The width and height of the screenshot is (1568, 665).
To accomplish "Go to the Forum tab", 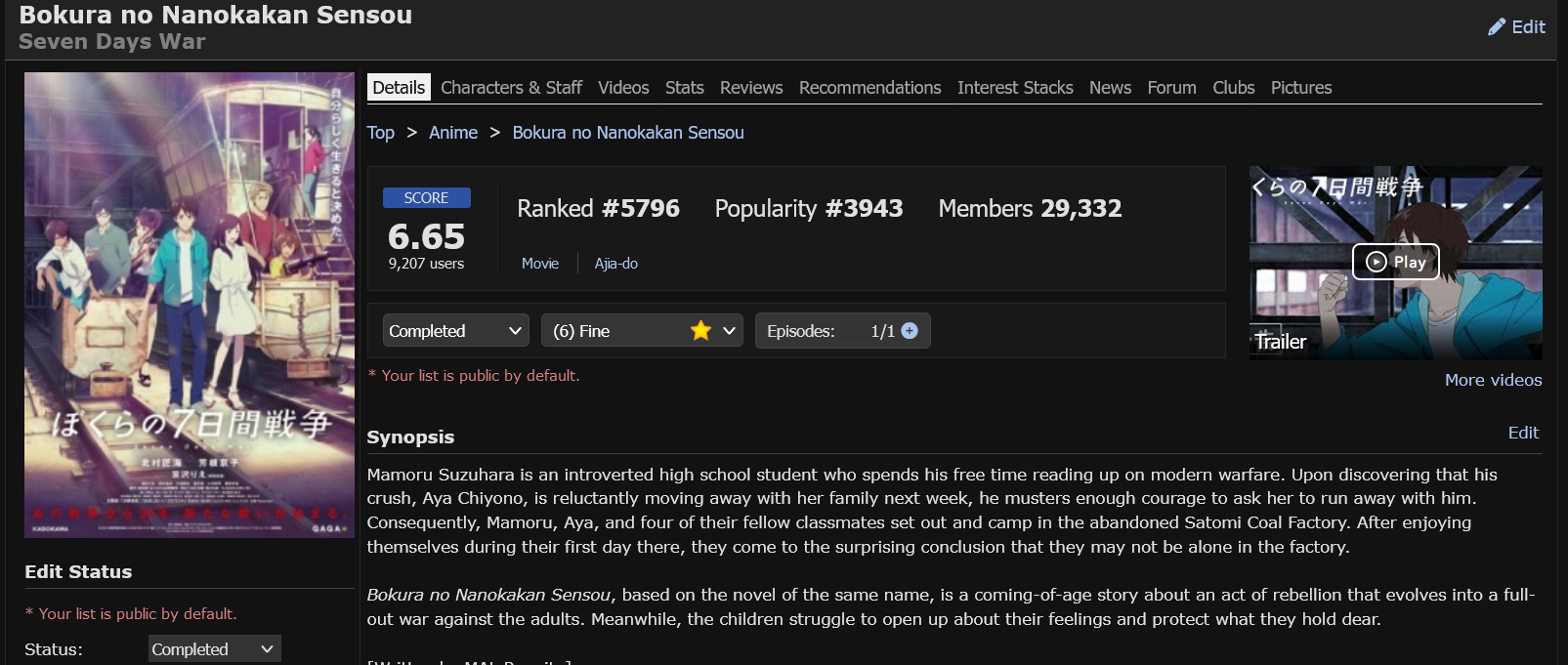I will pyautogui.click(x=1171, y=88).
